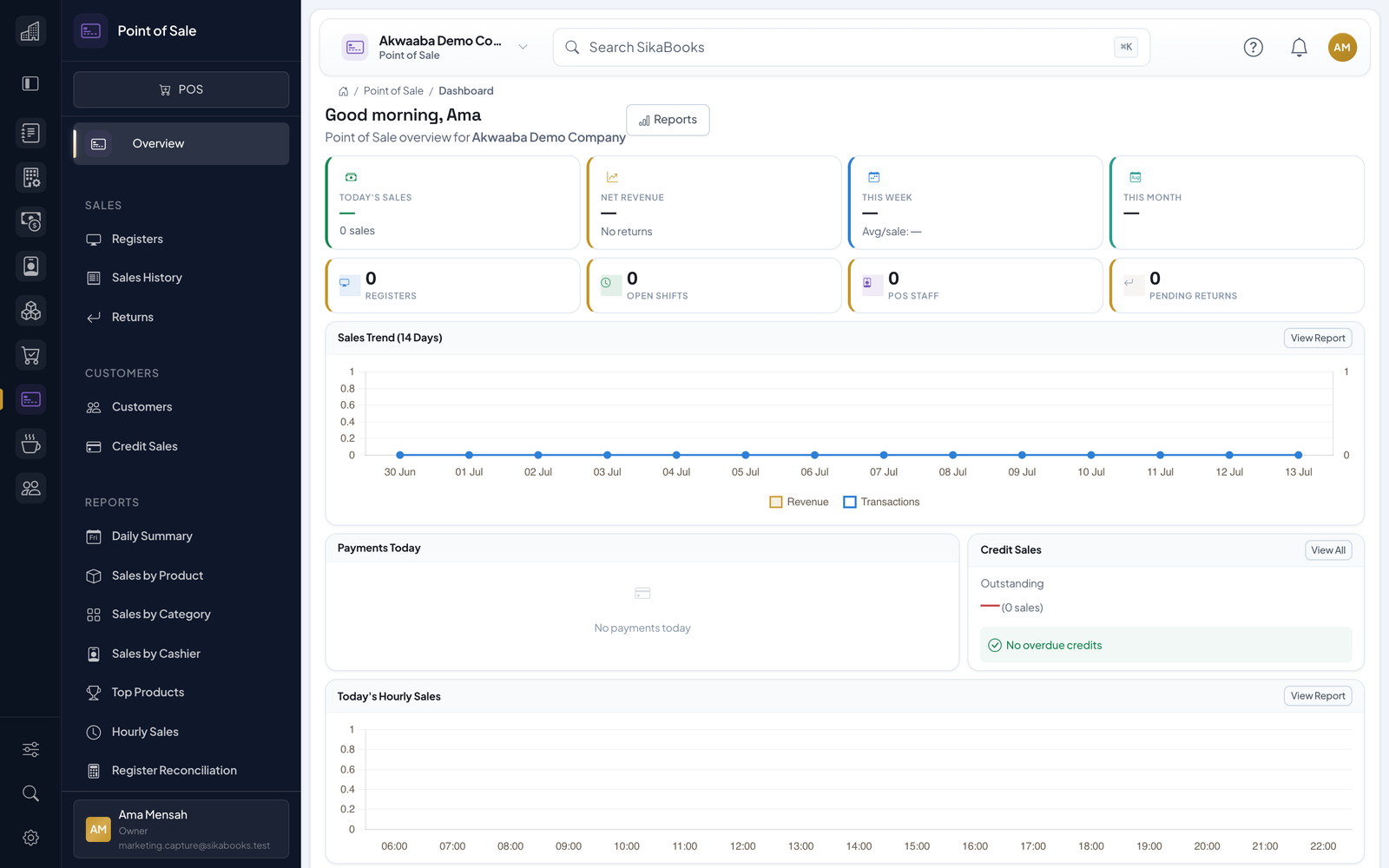Click the 06 Jul data point
Screen dimensions: 1389x868
tap(814, 455)
